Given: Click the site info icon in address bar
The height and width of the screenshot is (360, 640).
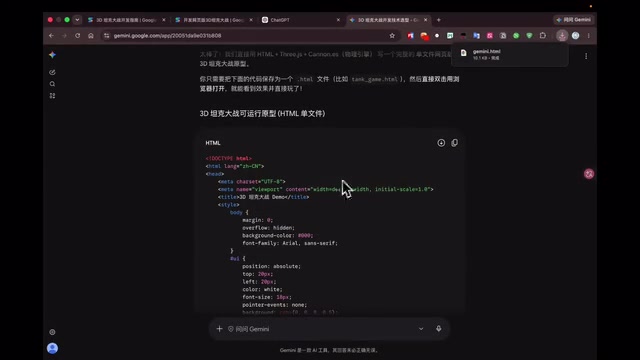Looking at the screenshot, I should tap(107, 36).
